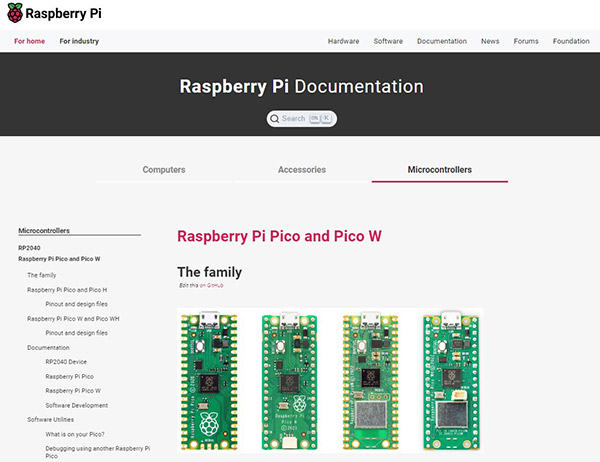The width and height of the screenshot is (600, 462).
Task: Open the Foundation menu item
Action: click(x=571, y=41)
